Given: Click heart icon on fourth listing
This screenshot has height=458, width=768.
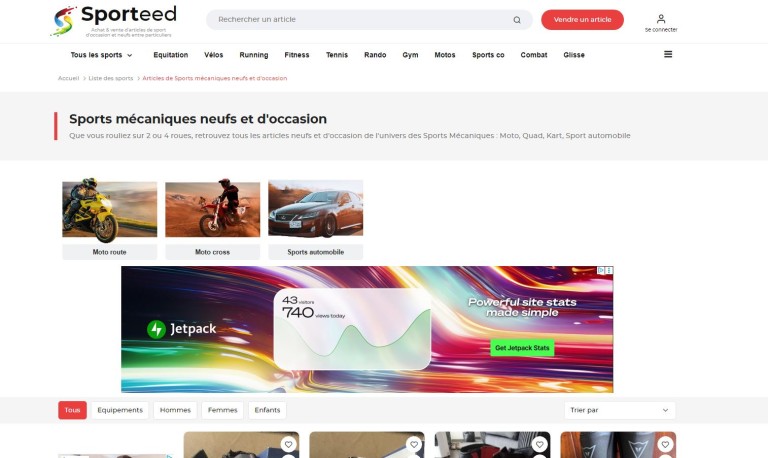Looking at the screenshot, I should coord(664,444).
